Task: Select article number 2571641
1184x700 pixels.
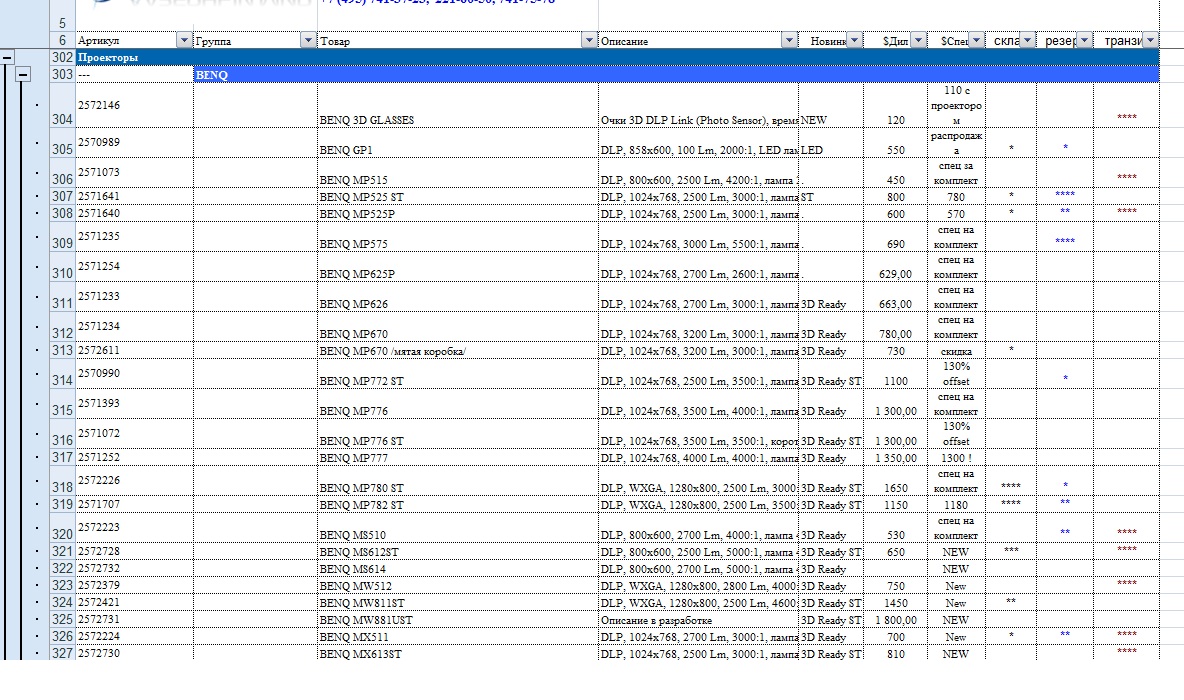Action: tap(134, 196)
